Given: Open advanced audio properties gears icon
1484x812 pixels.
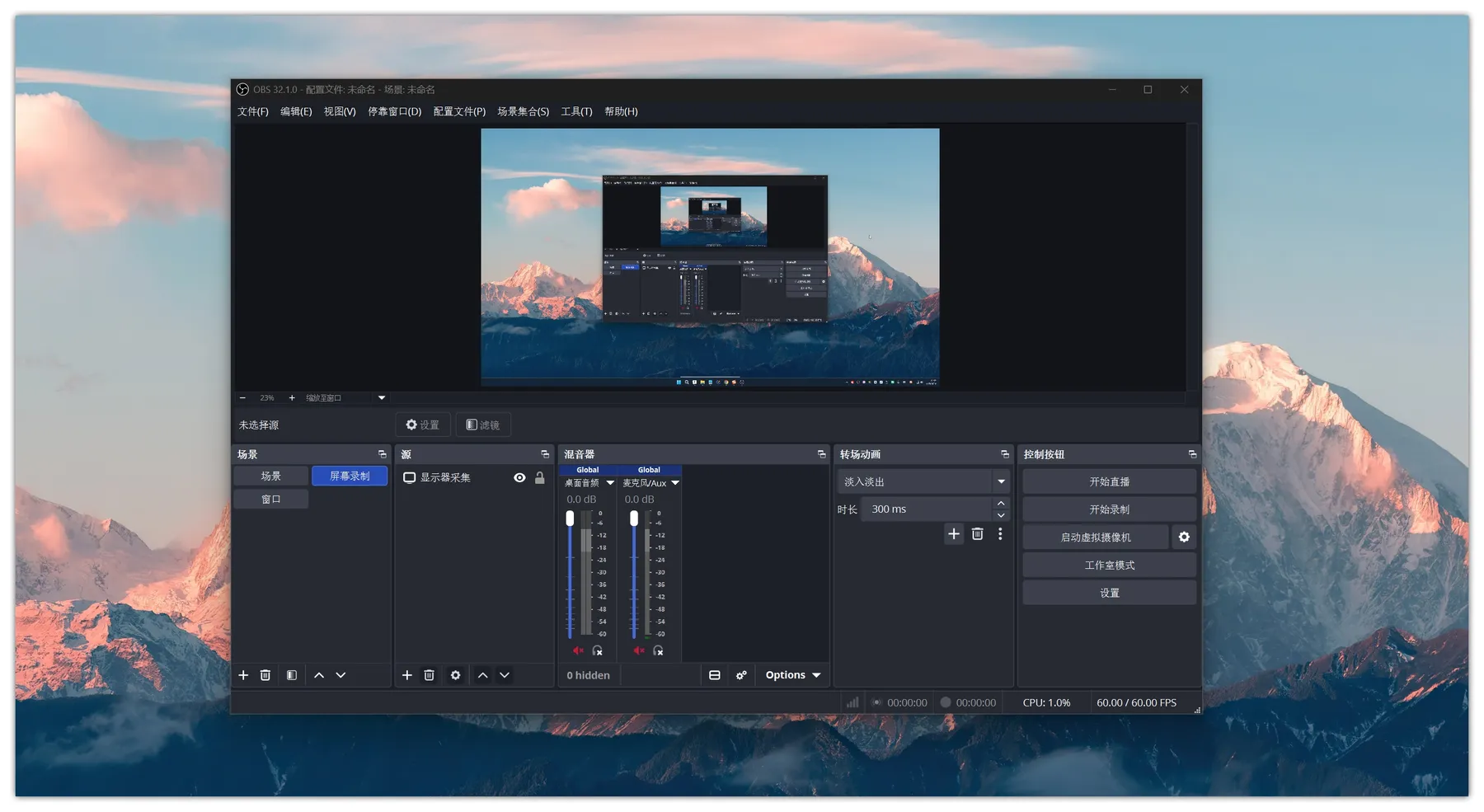Looking at the screenshot, I should pos(741,675).
